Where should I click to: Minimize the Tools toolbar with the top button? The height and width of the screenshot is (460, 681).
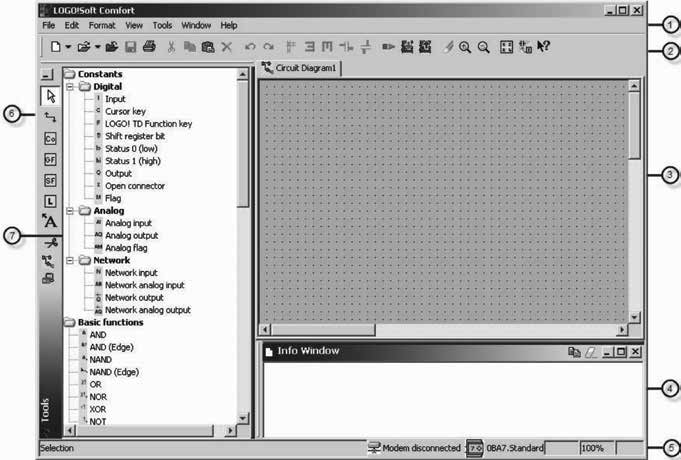[x=47, y=75]
